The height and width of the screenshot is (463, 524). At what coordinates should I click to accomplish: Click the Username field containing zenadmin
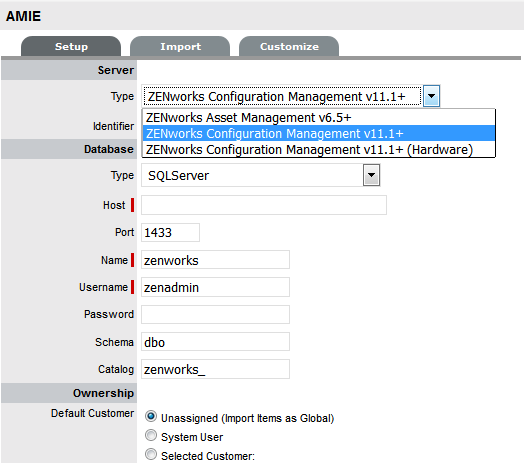215,287
